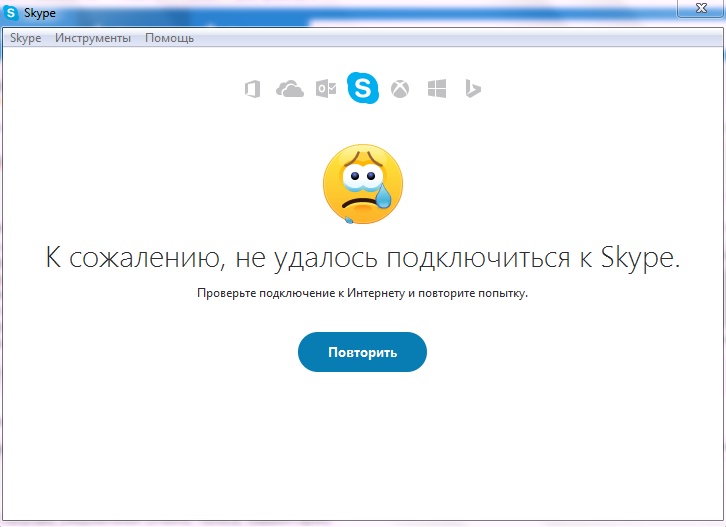Viewport: 726px width, 527px height.
Task: Click the crying emoticon image
Action: tap(363, 184)
